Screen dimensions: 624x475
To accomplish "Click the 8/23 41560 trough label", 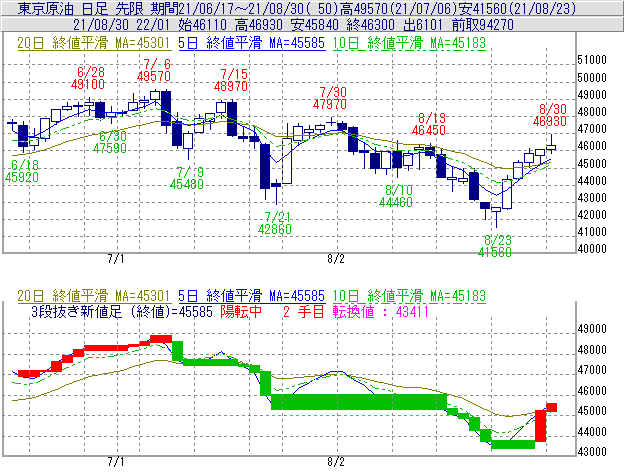I will pyautogui.click(x=495, y=246).
